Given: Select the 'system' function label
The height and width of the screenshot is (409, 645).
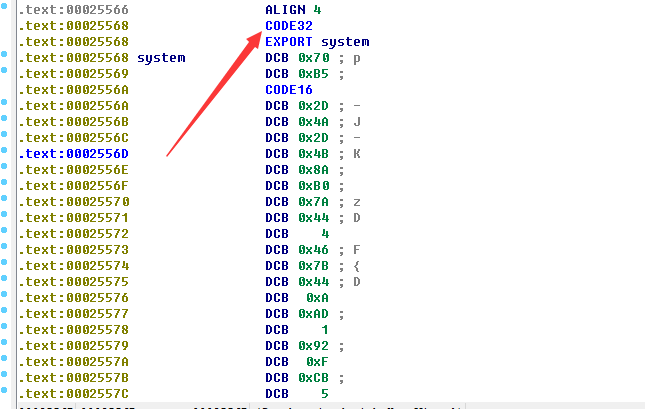Looking at the screenshot, I should coord(161,58).
